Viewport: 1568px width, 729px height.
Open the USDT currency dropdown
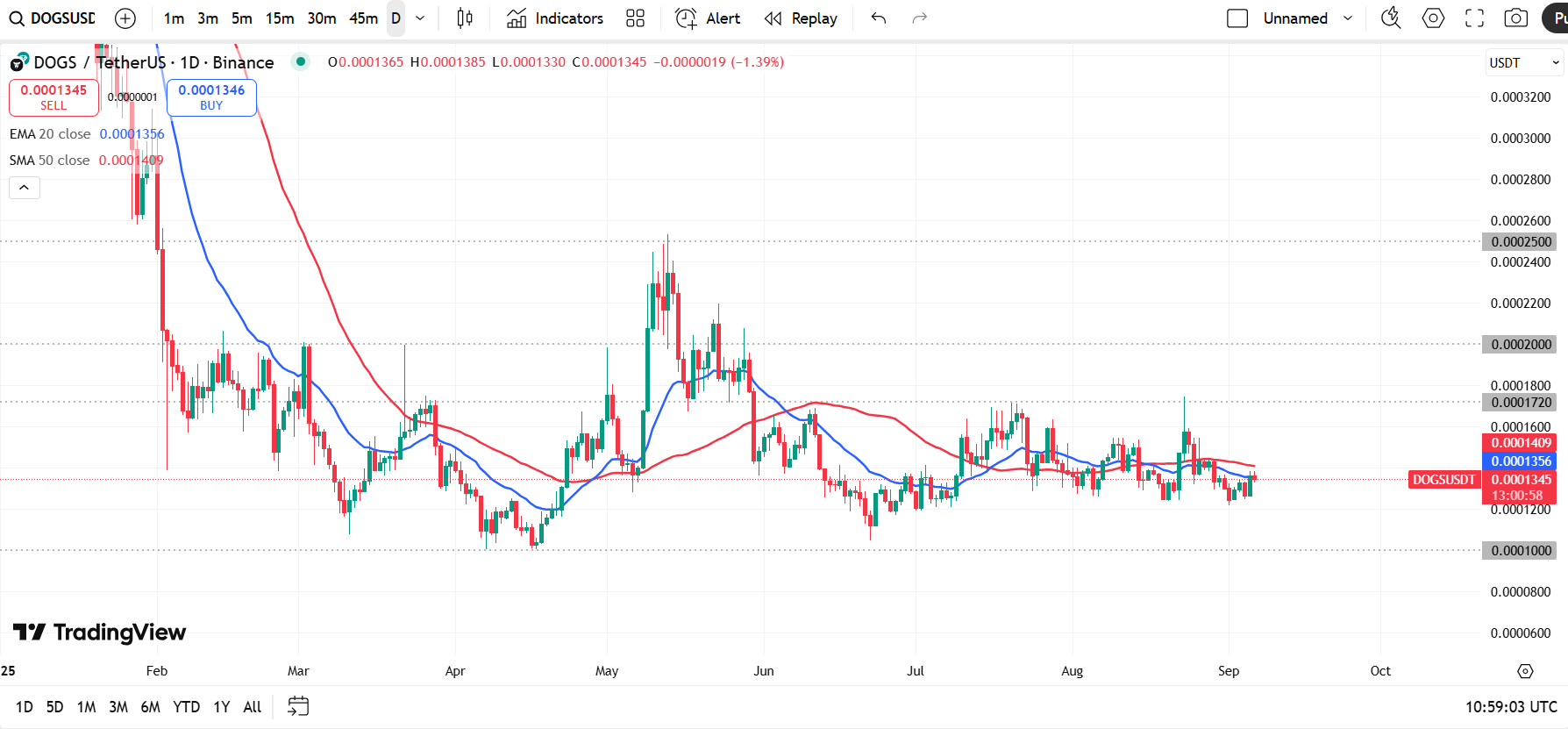(x=1524, y=62)
